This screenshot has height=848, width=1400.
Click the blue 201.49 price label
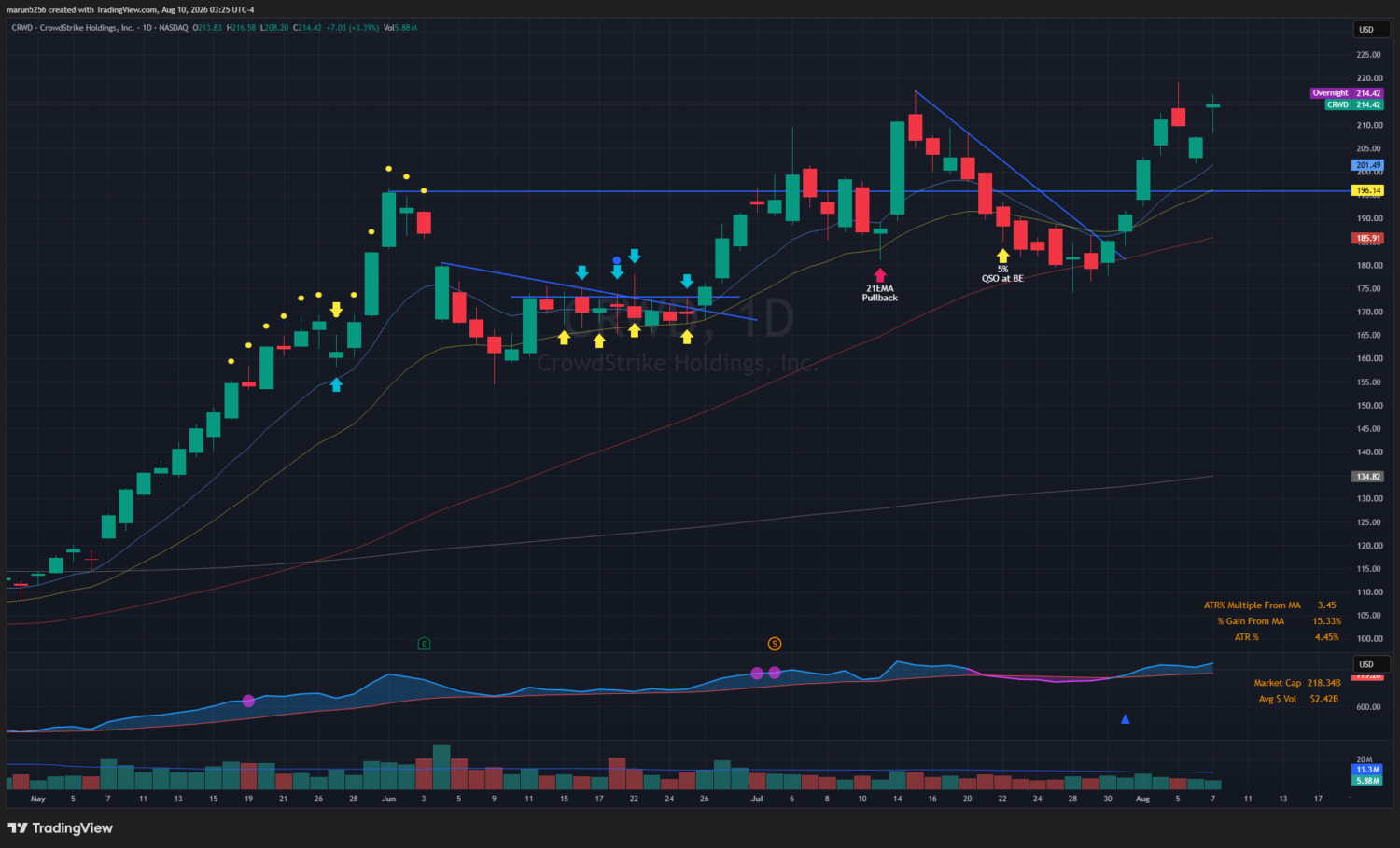pyautogui.click(x=1368, y=165)
